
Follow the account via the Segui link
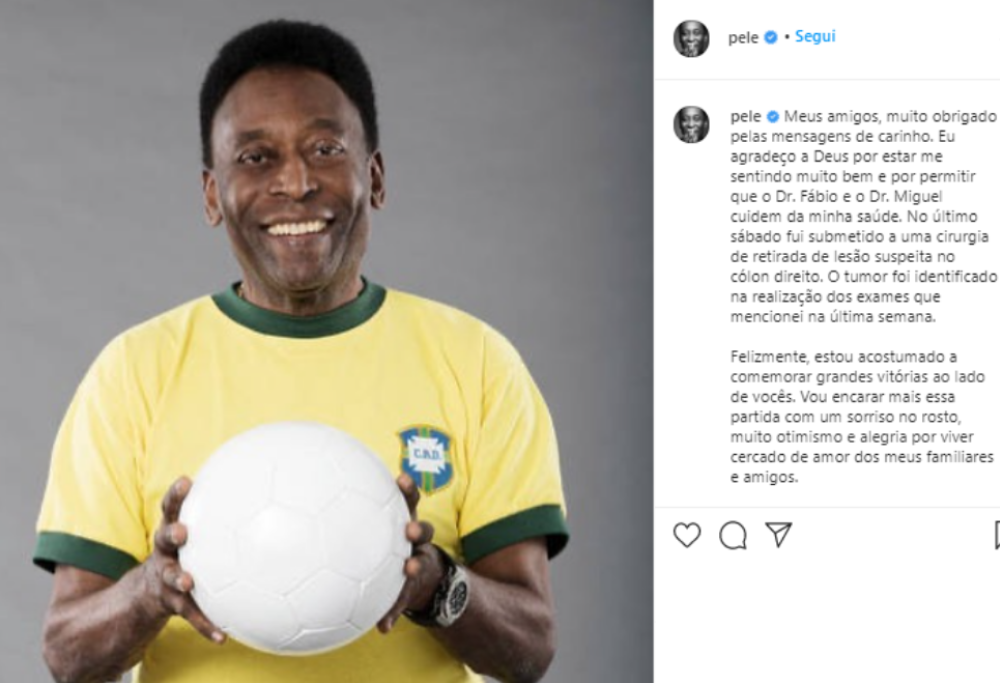[x=815, y=36]
